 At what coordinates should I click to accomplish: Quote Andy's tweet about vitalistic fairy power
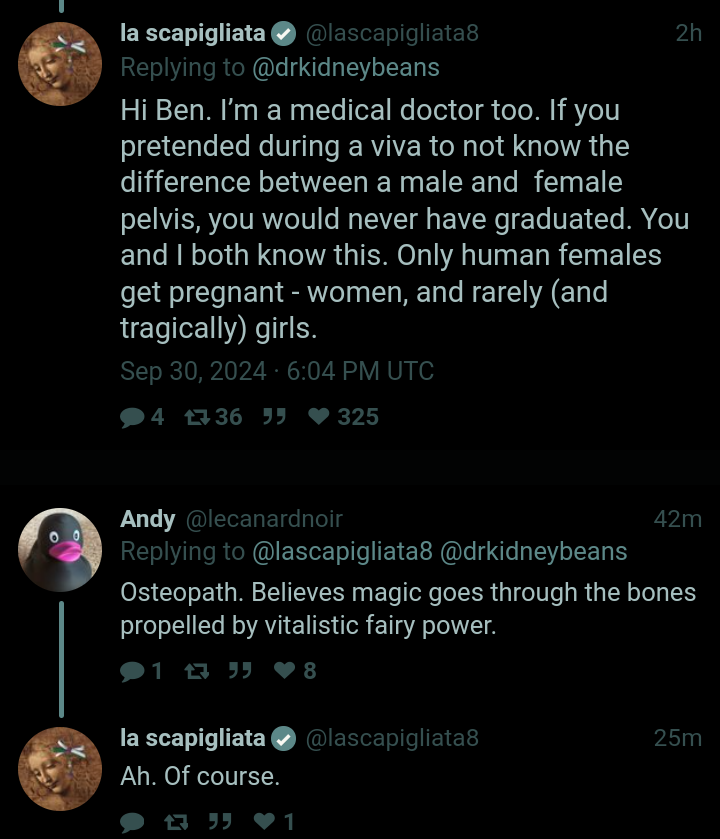click(239, 671)
